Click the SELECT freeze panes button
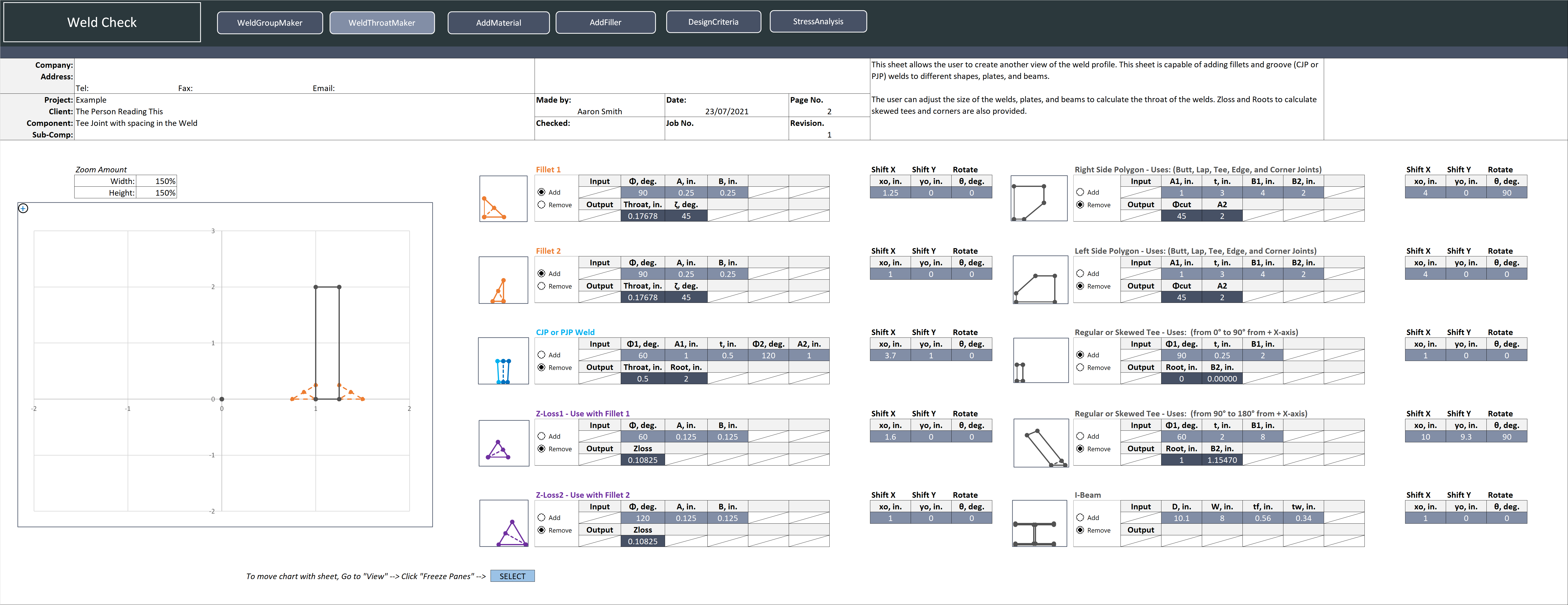Image resolution: width=1568 pixels, height=605 pixels. tap(513, 576)
